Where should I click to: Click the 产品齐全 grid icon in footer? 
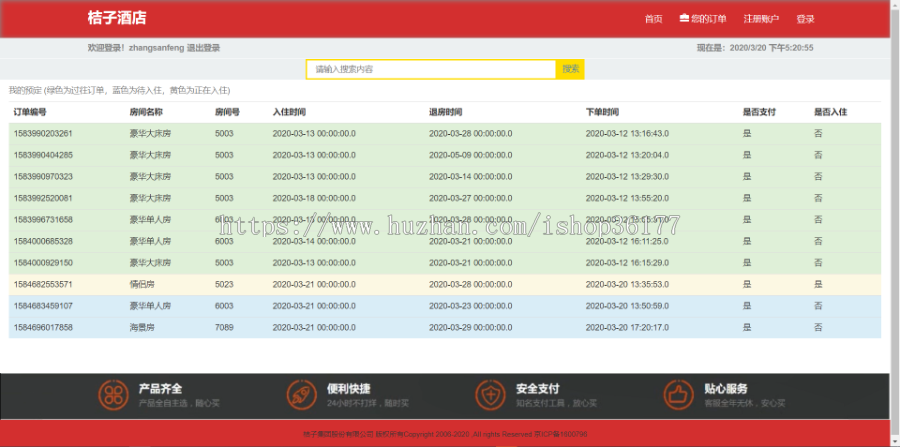click(x=113, y=395)
